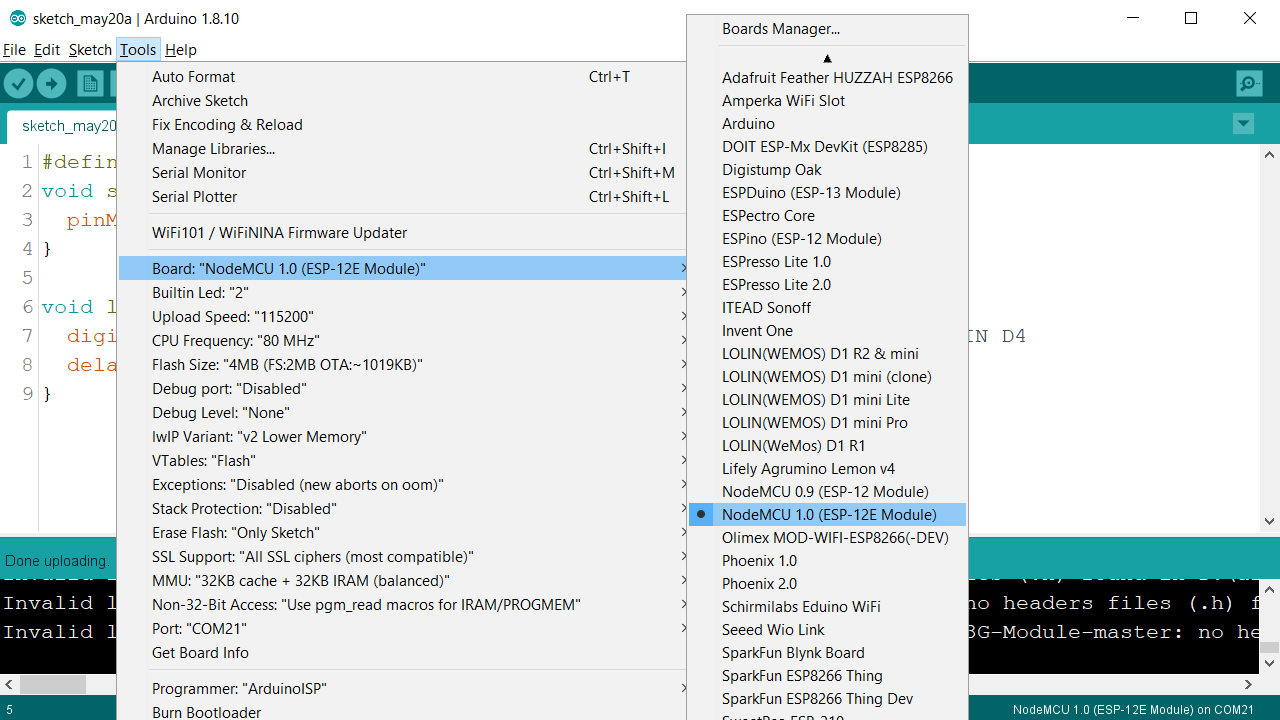Screen dimensions: 1280x720
Task: Open the Edit menu
Action: point(47,49)
